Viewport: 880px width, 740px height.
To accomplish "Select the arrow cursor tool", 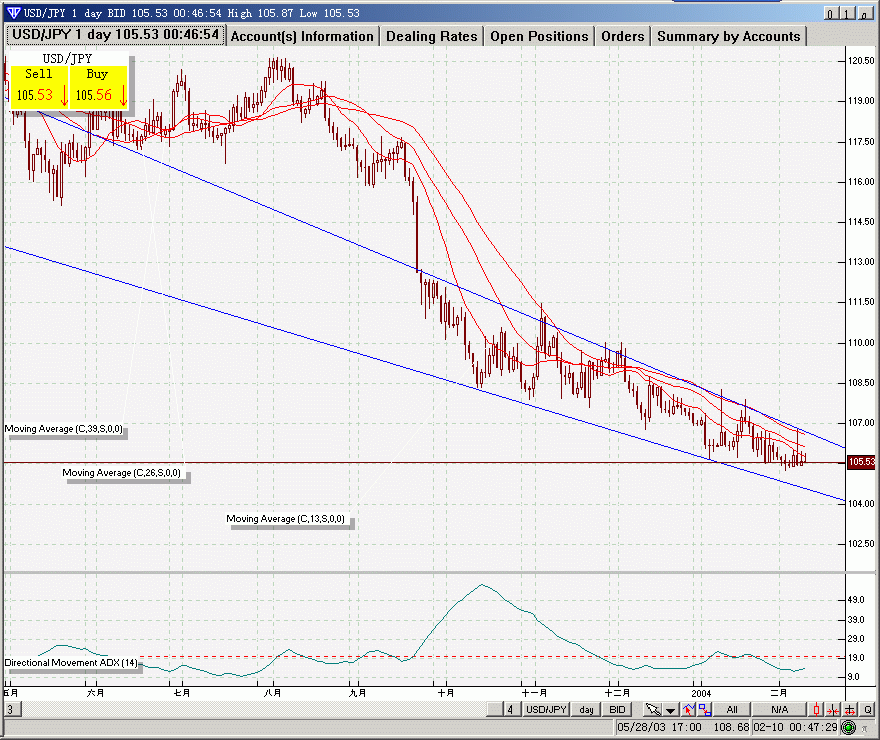I will click(653, 709).
